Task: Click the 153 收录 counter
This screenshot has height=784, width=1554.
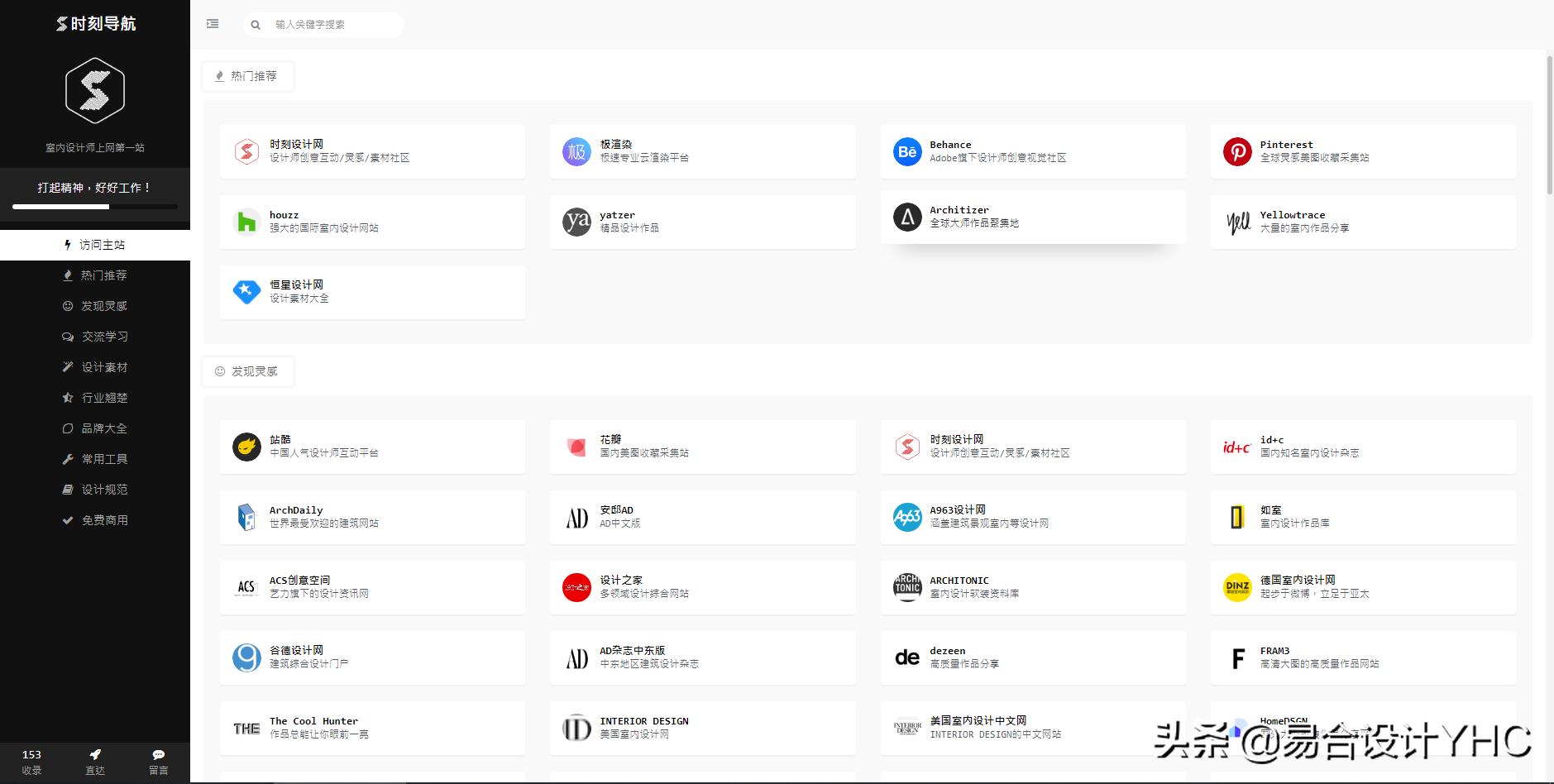Action: pyautogui.click(x=31, y=762)
